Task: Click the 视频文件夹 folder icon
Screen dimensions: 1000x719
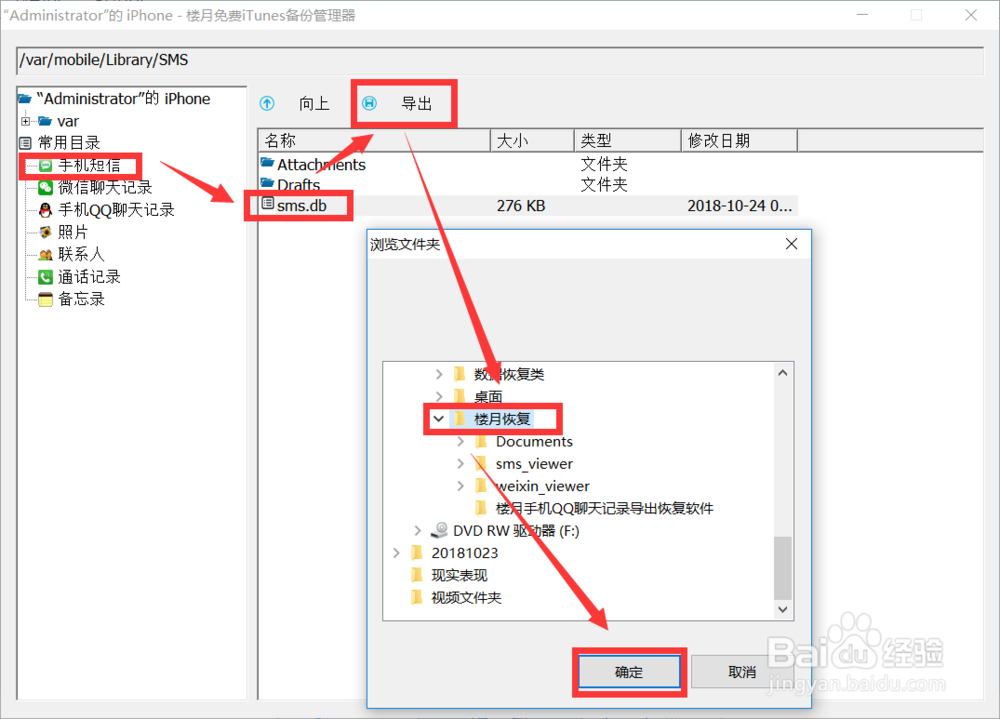Action: 417,597
